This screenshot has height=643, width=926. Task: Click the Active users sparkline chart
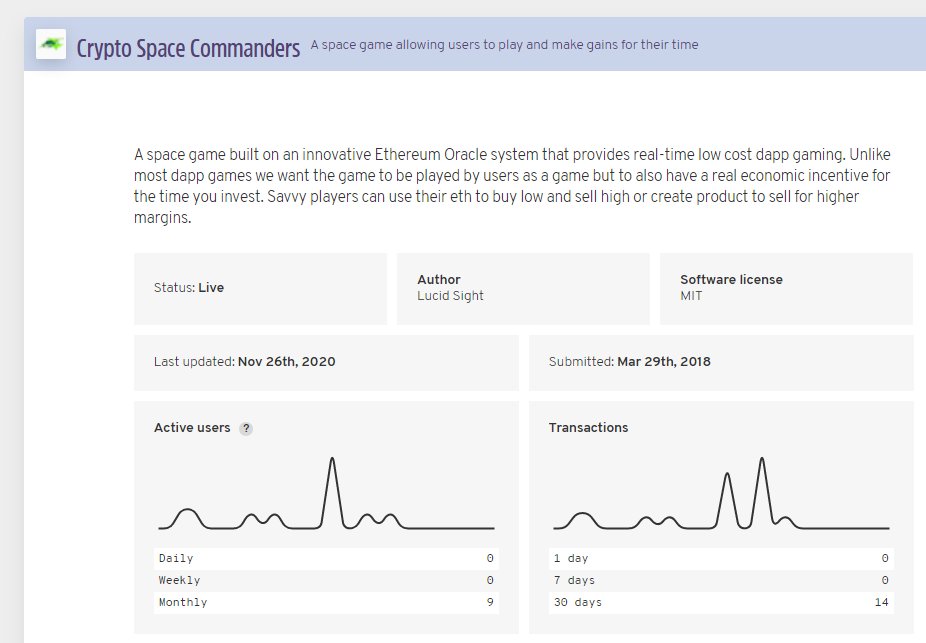(327, 493)
